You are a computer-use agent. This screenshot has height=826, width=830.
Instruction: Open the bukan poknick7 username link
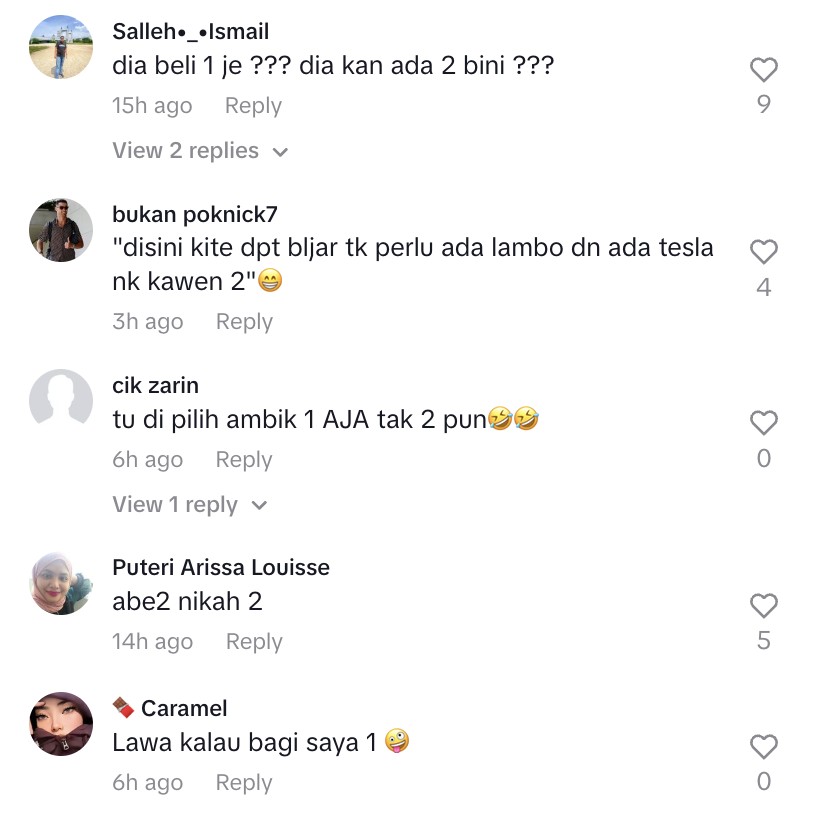pyautogui.click(x=195, y=214)
